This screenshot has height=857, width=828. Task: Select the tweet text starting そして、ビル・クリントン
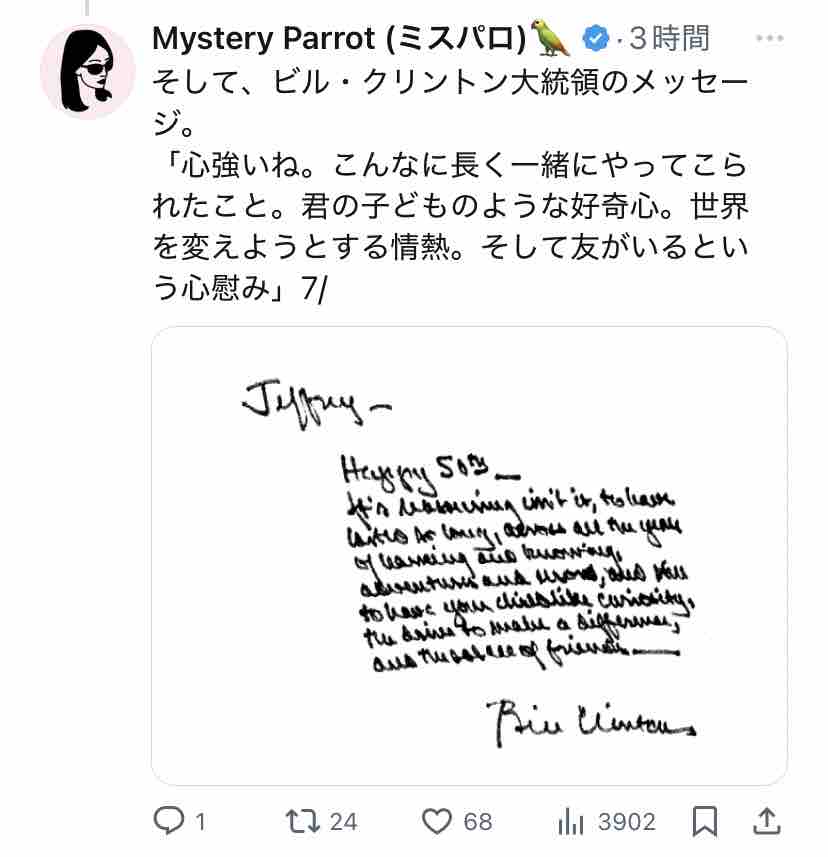(x=450, y=185)
